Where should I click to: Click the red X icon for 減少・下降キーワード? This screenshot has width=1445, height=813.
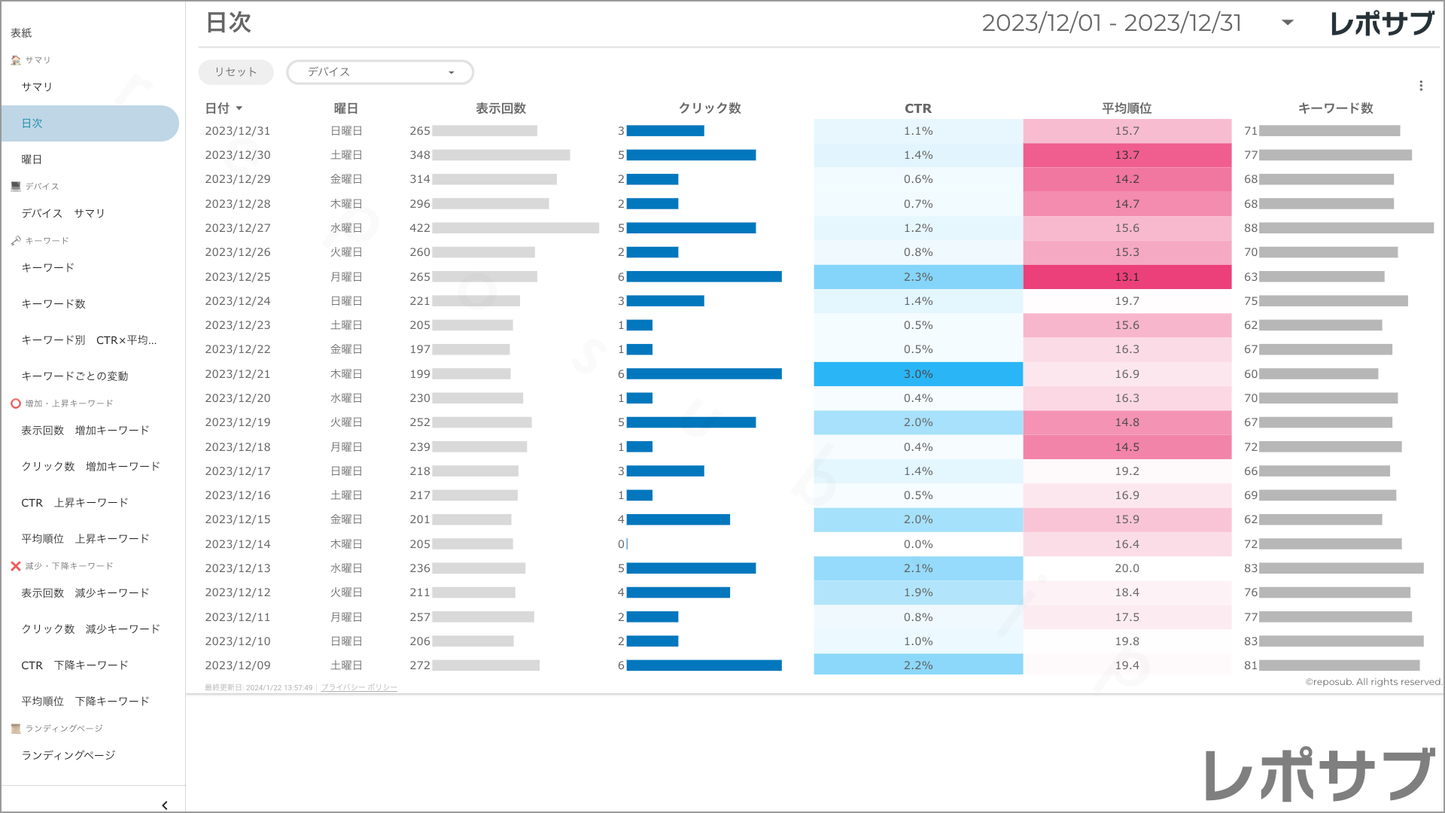(16, 566)
